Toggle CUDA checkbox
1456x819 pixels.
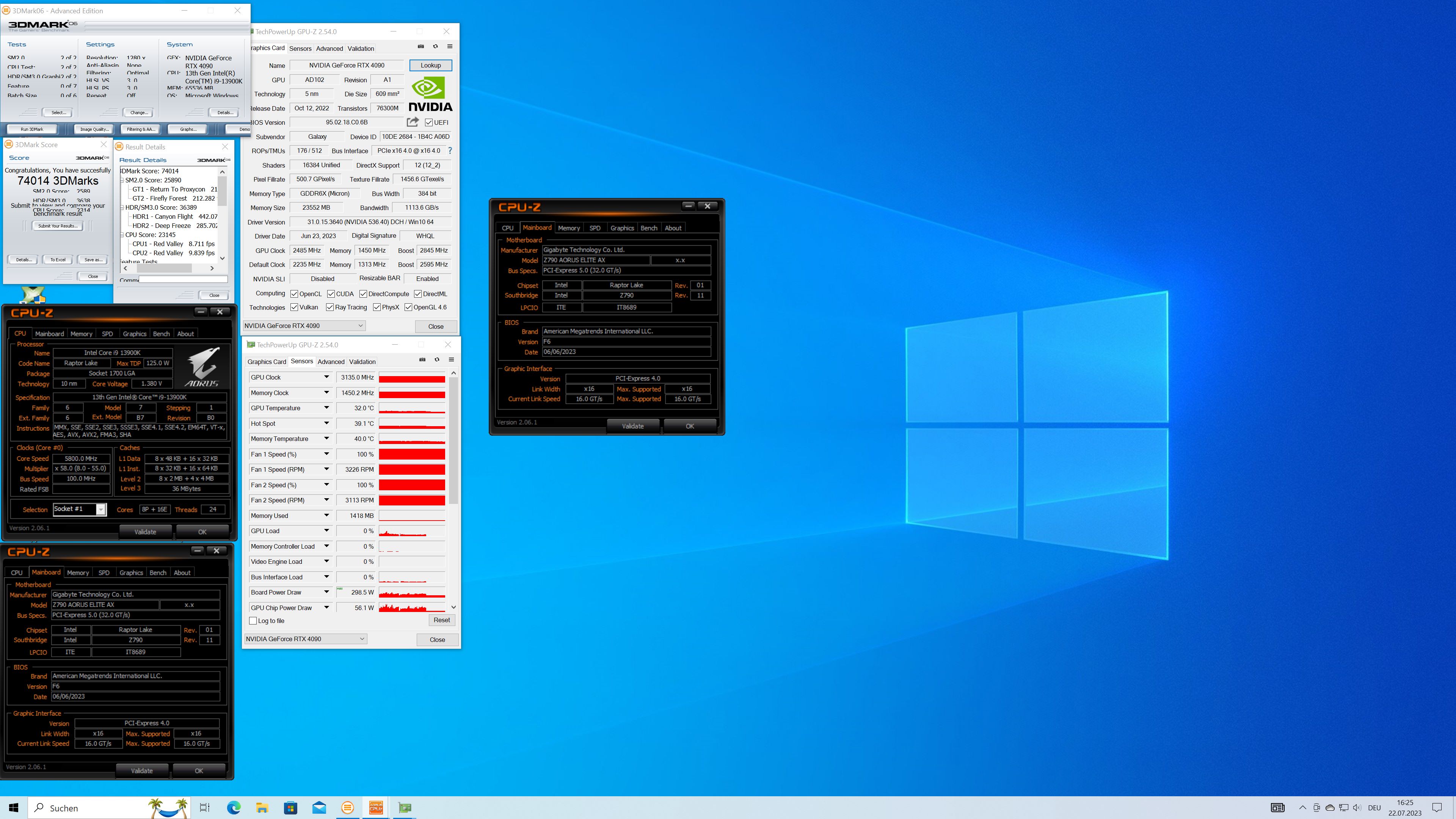(x=331, y=294)
